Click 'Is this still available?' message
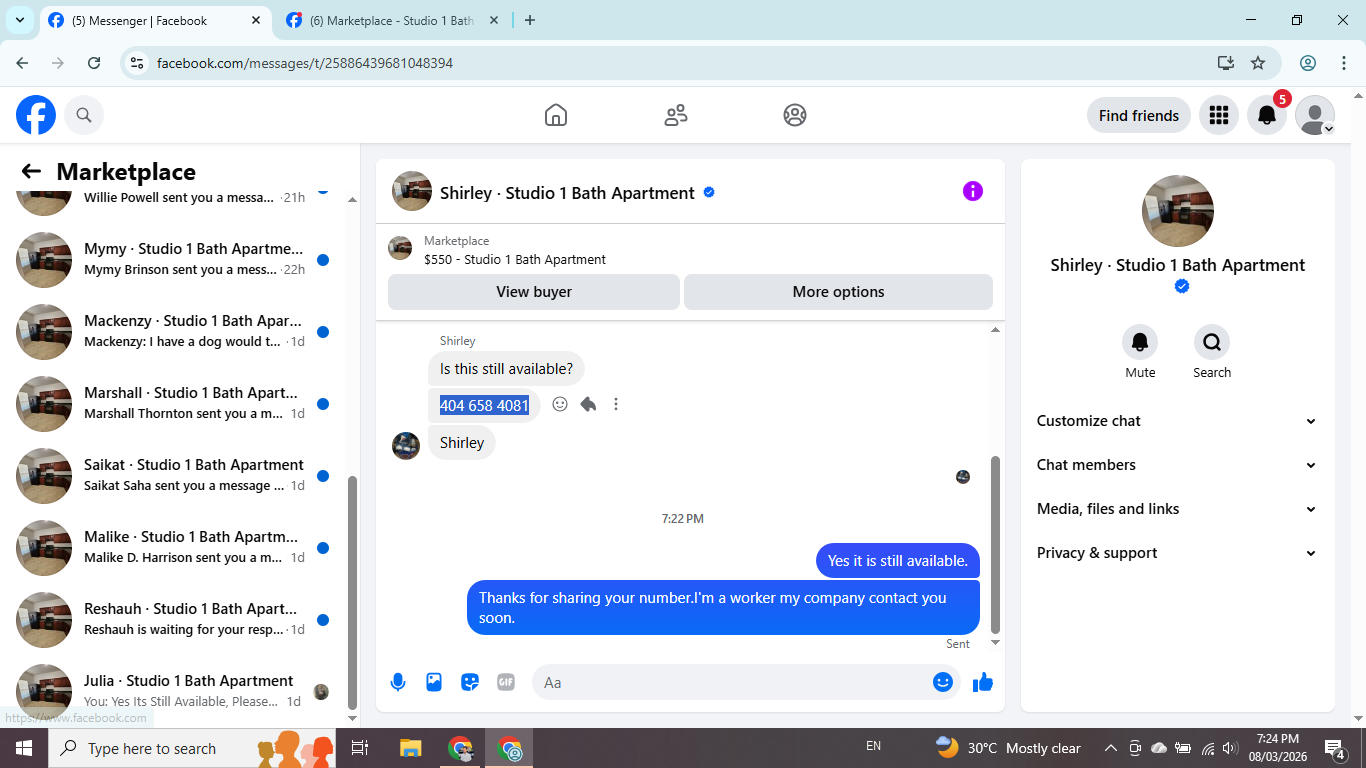The width and height of the screenshot is (1366, 768). coord(506,369)
